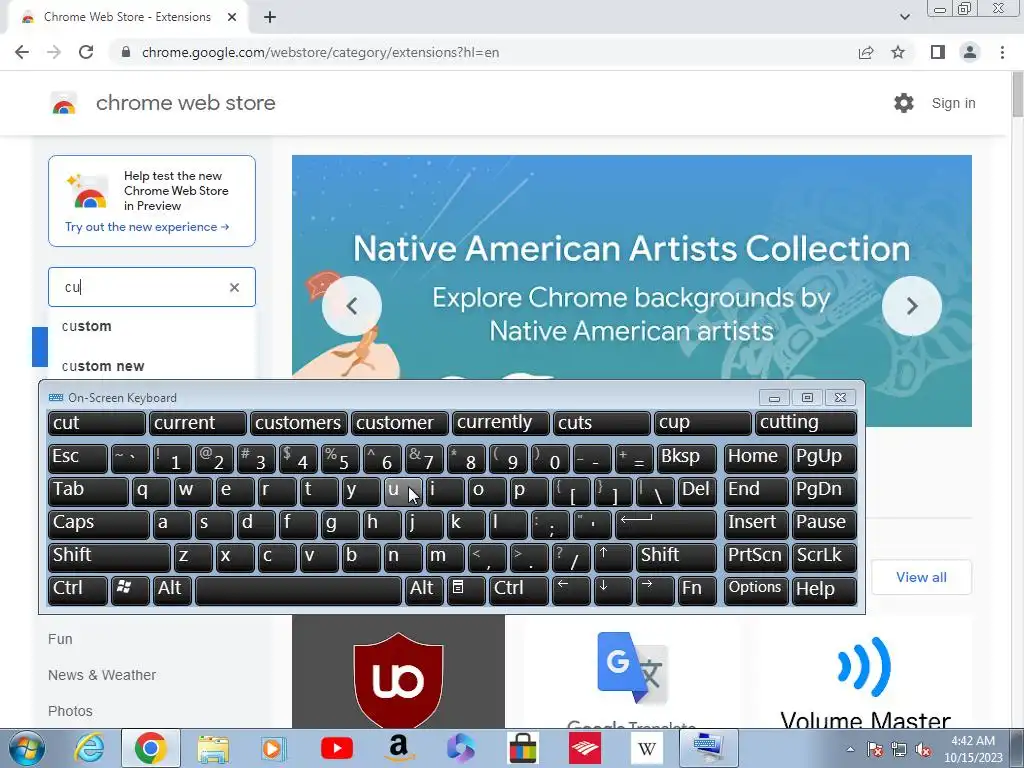Viewport: 1024px width, 768px height.
Task: Pick 'currently' word prediction
Action: coord(501,423)
